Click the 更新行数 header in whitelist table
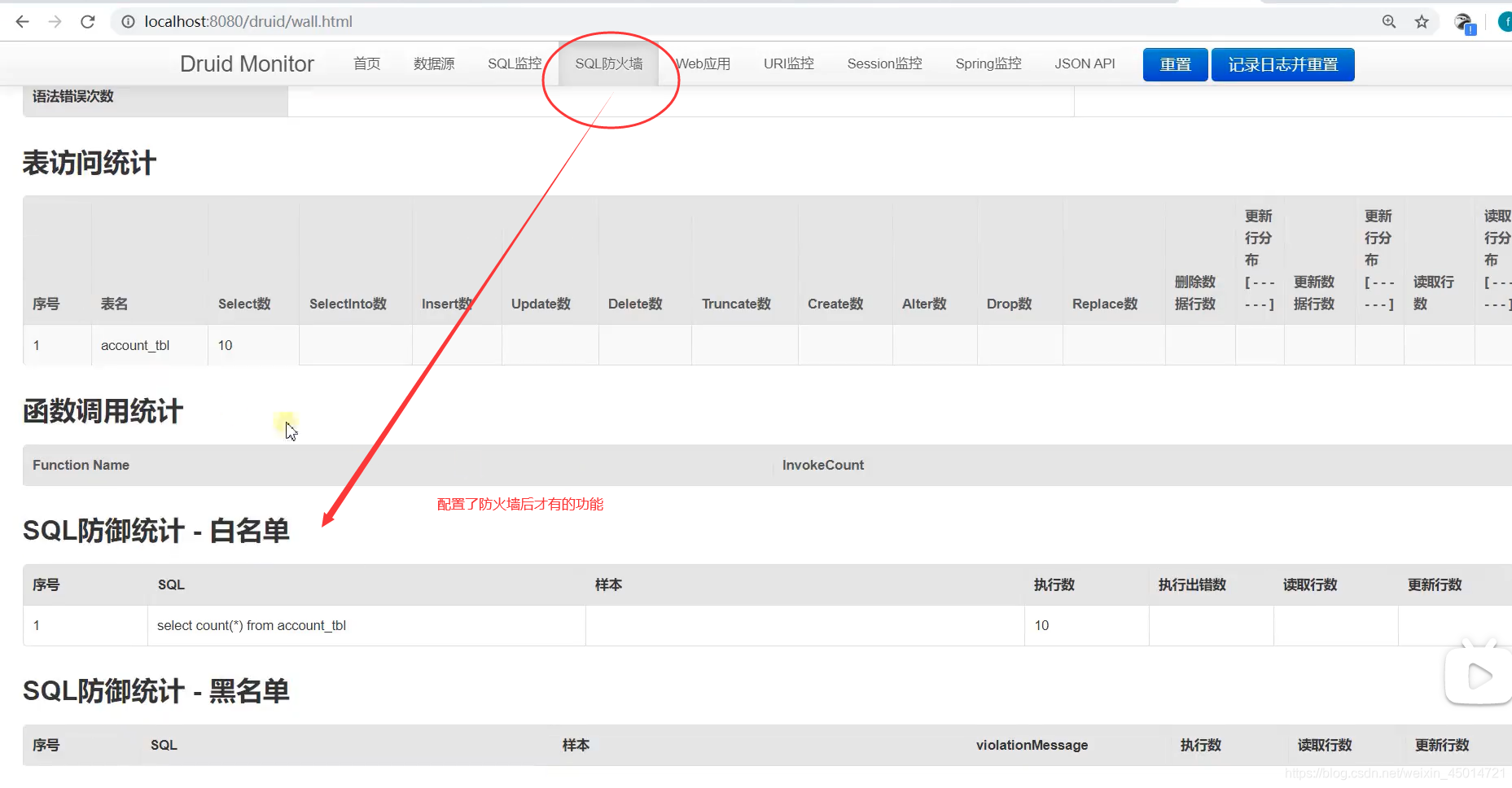 1435,584
